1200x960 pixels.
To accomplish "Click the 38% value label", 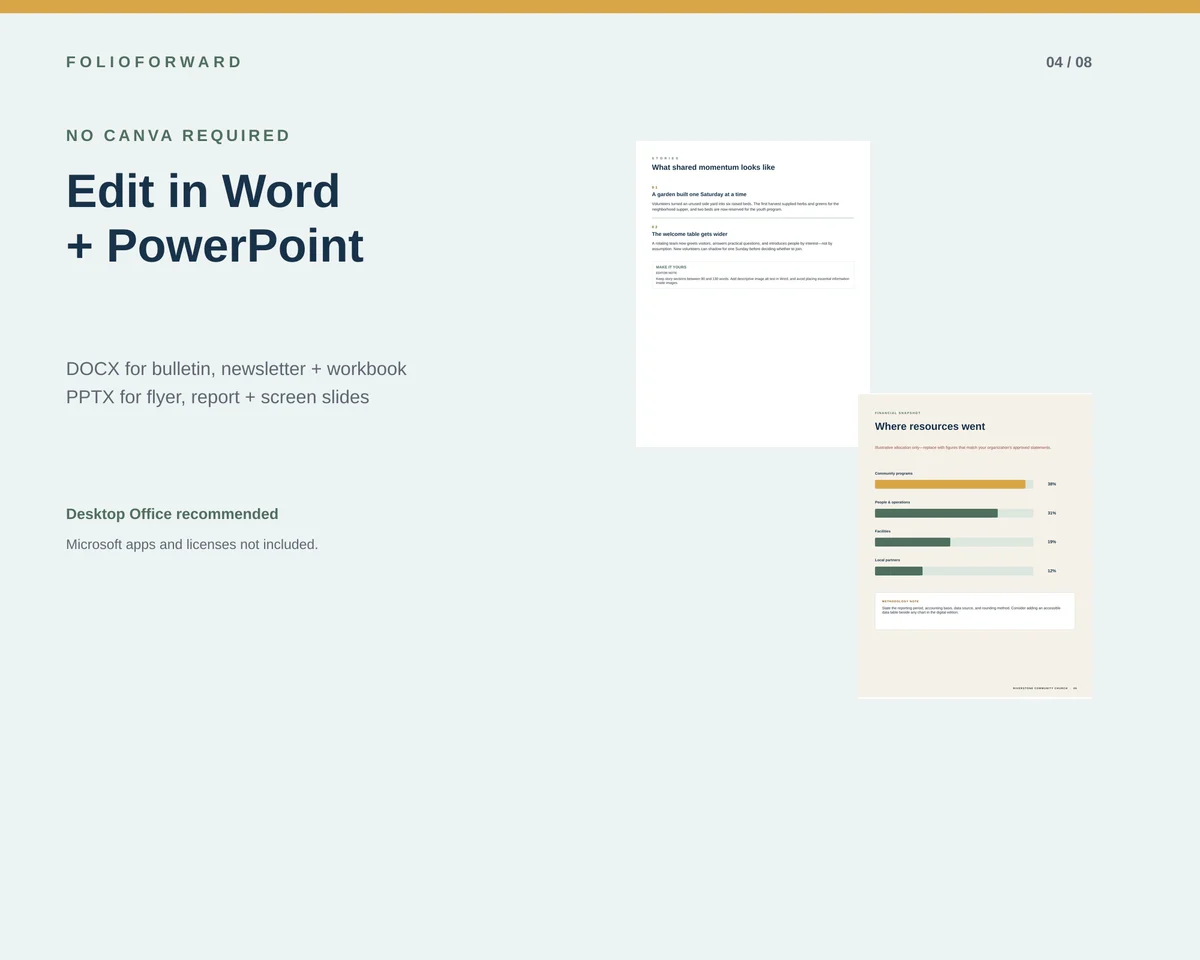I will pos(1052,484).
